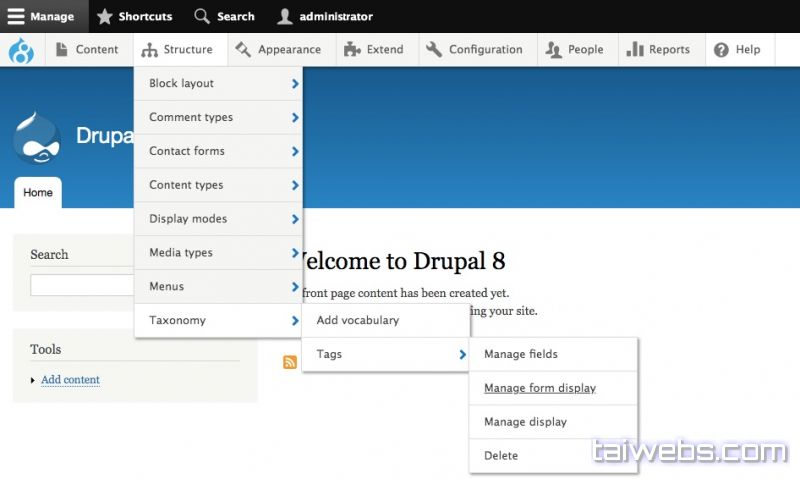Follow the Add content link
Image resolution: width=800 pixels, height=479 pixels.
(x=70, y=380)
